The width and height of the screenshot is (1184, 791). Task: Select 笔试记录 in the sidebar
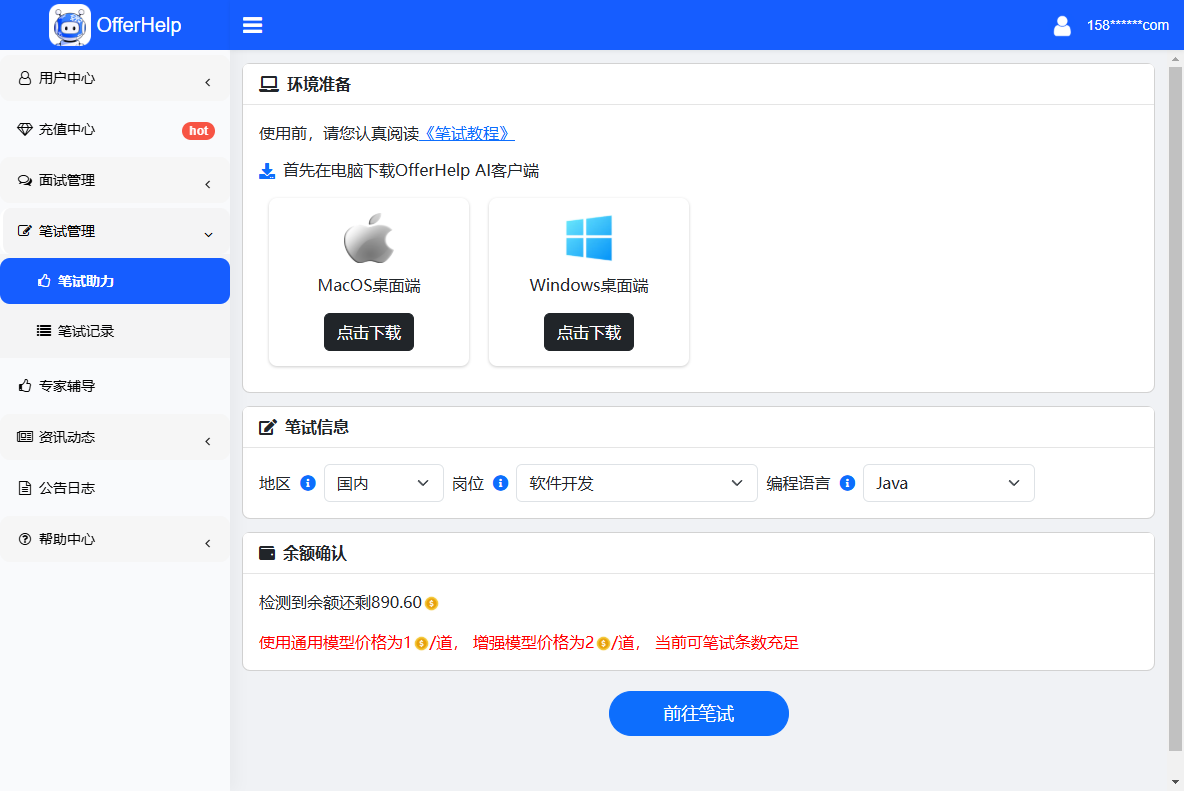86,331
